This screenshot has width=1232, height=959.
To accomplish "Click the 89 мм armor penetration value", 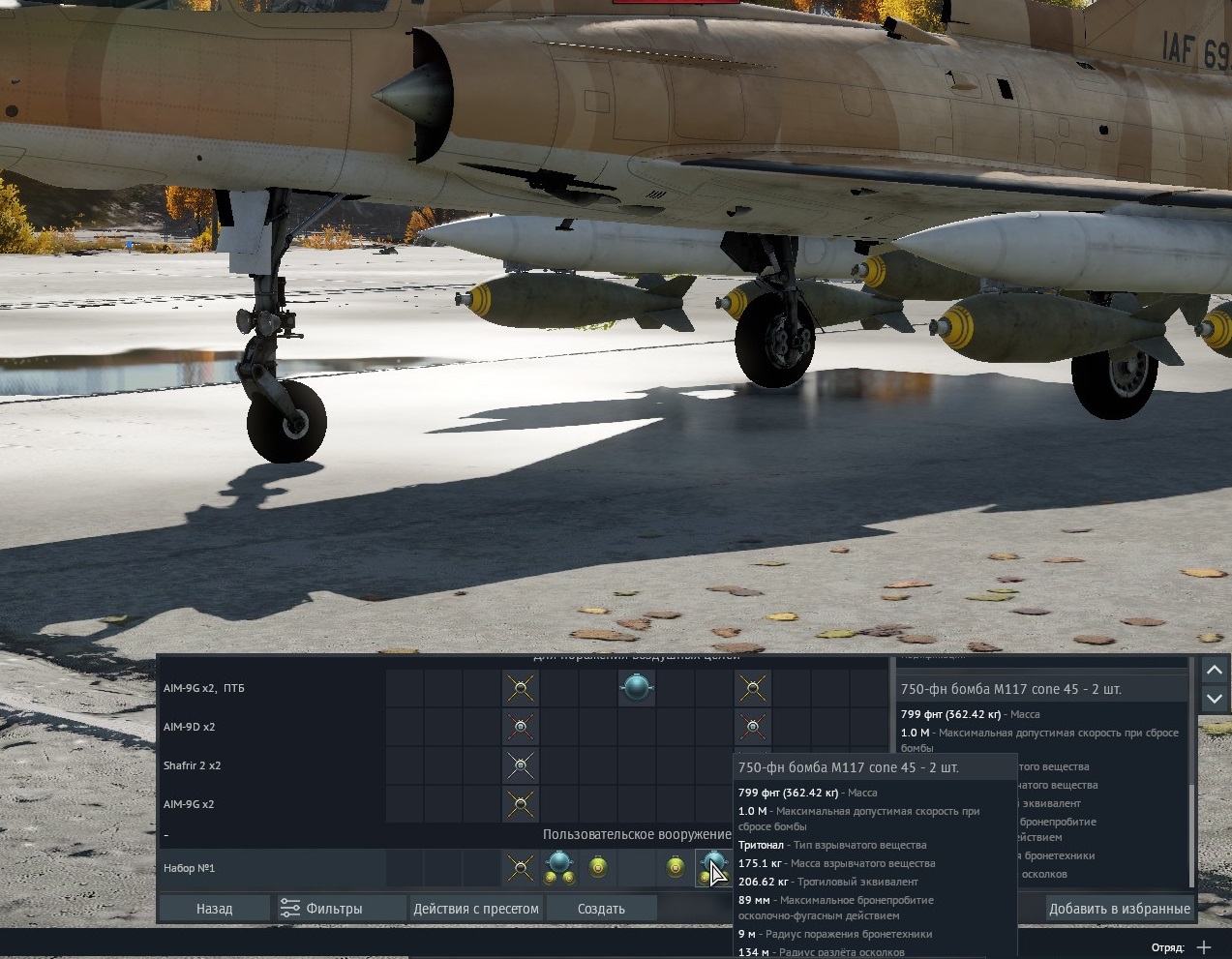I will (x=754, y=900).
